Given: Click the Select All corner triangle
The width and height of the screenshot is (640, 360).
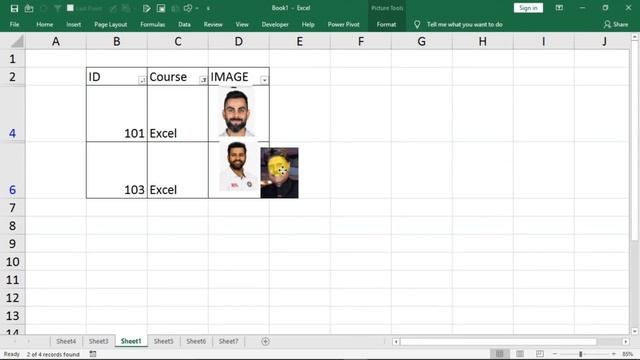Looking at the screenshot, I should 17,41.
